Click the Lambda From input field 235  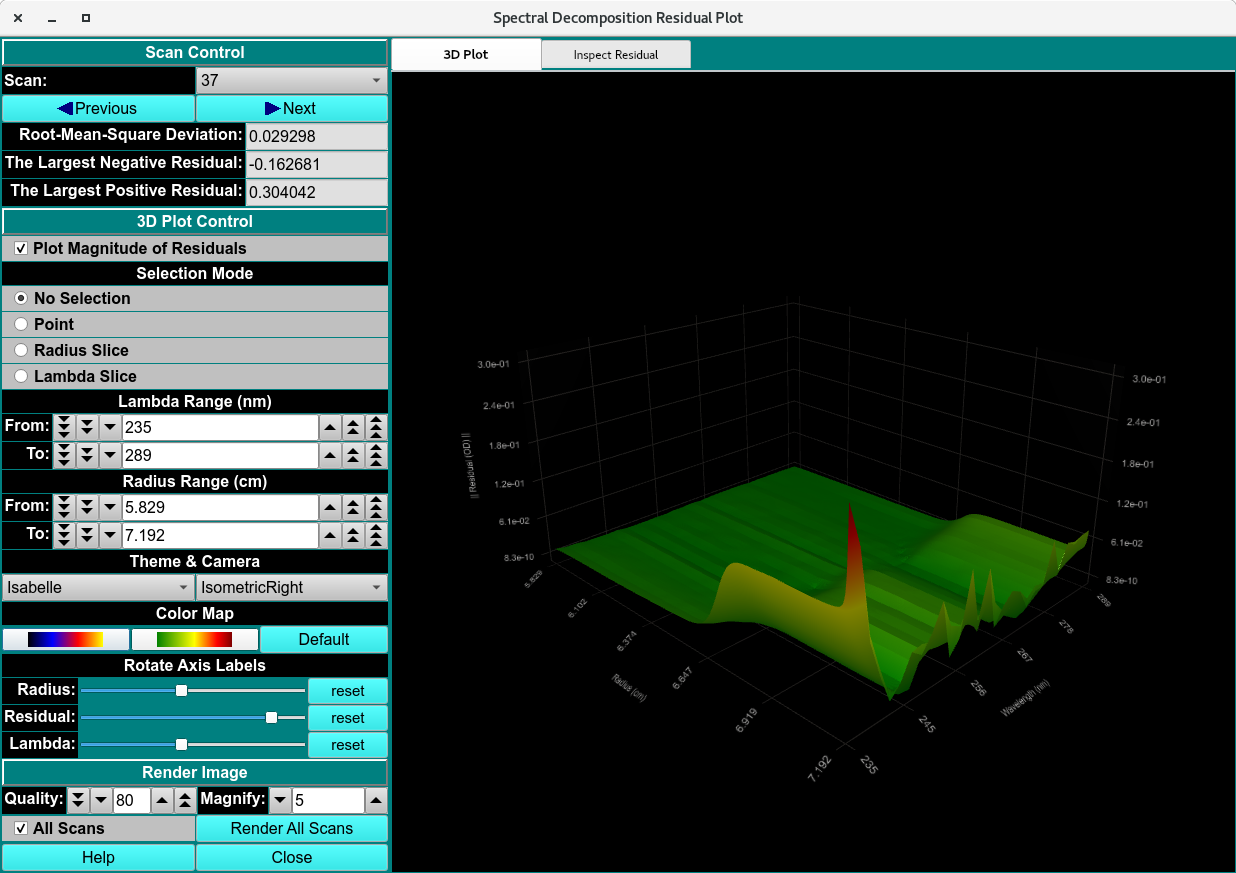tap(220, 427)
